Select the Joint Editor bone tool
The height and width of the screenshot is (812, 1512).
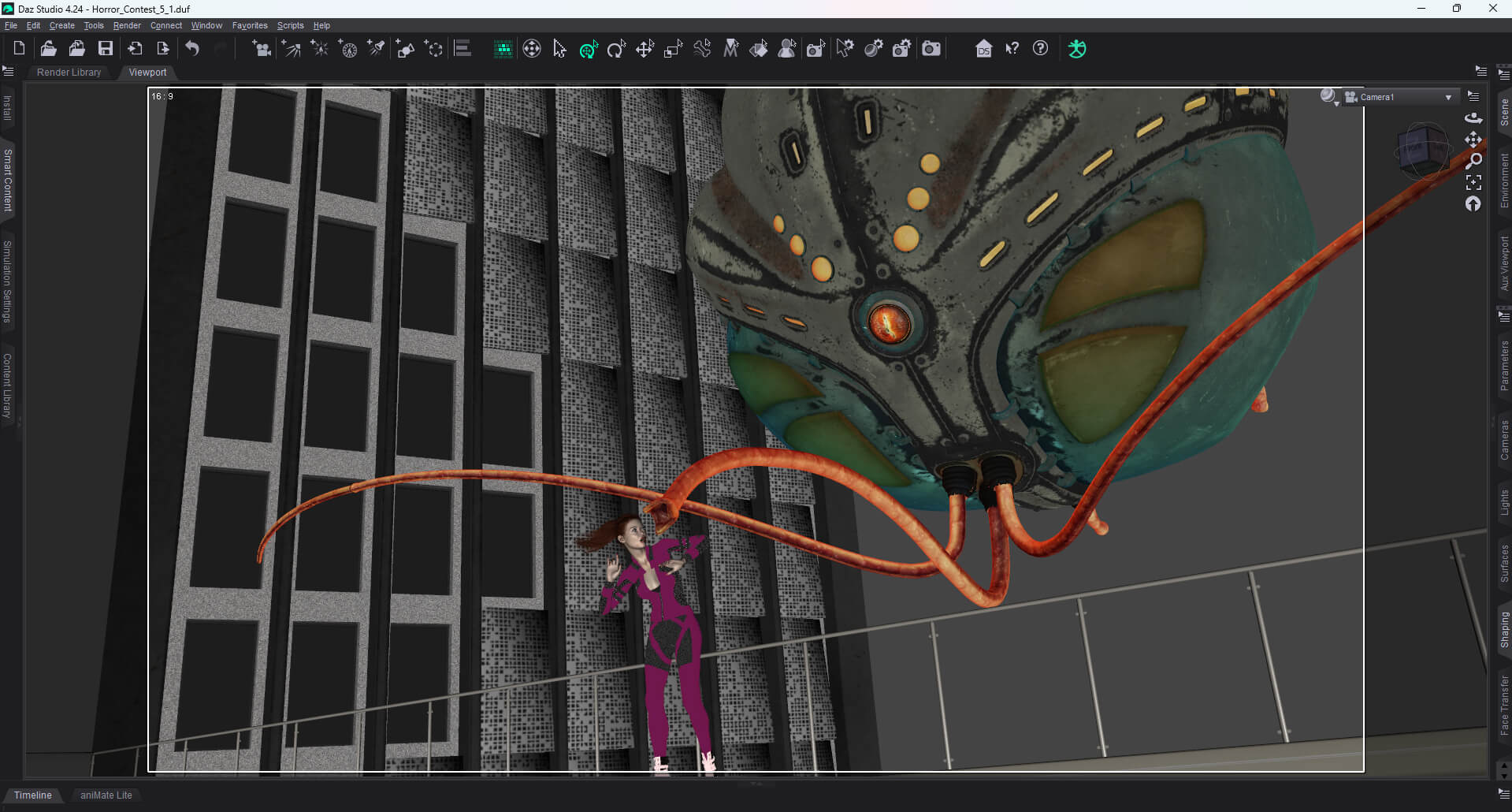701,49
